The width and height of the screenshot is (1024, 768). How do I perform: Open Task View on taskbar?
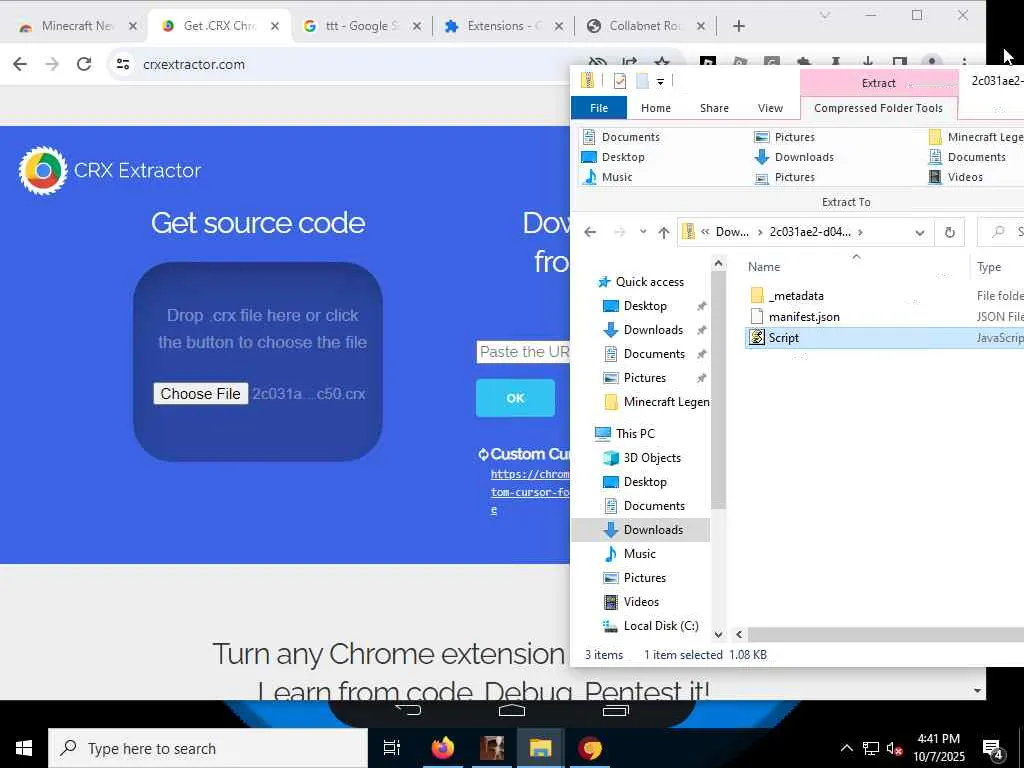click(x=392, y=748)
